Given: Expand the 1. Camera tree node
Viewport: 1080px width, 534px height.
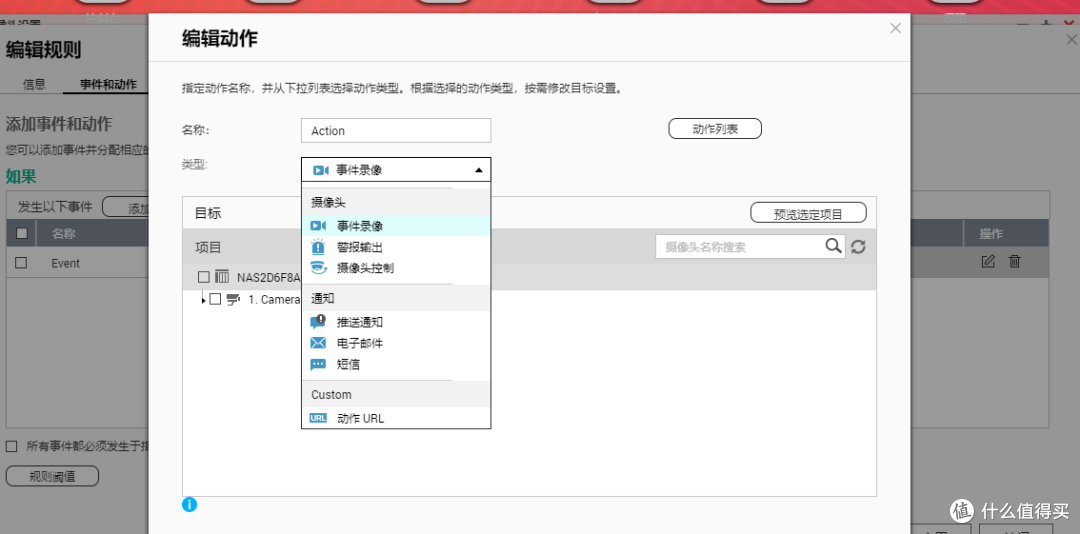Looking at the screenshot, I should 202,300.
